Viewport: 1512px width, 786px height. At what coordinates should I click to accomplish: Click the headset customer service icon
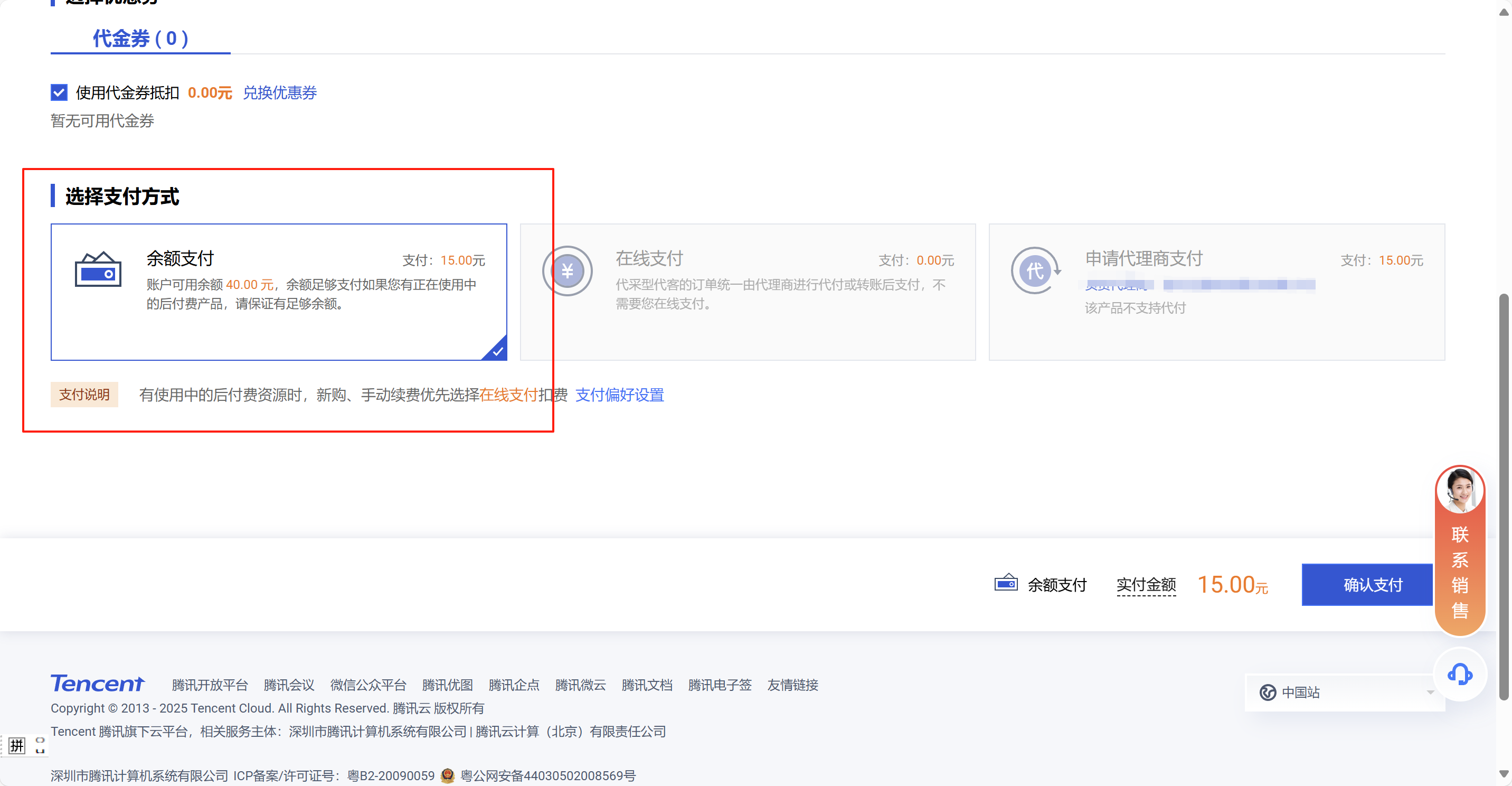click(x=1460, y=675)
